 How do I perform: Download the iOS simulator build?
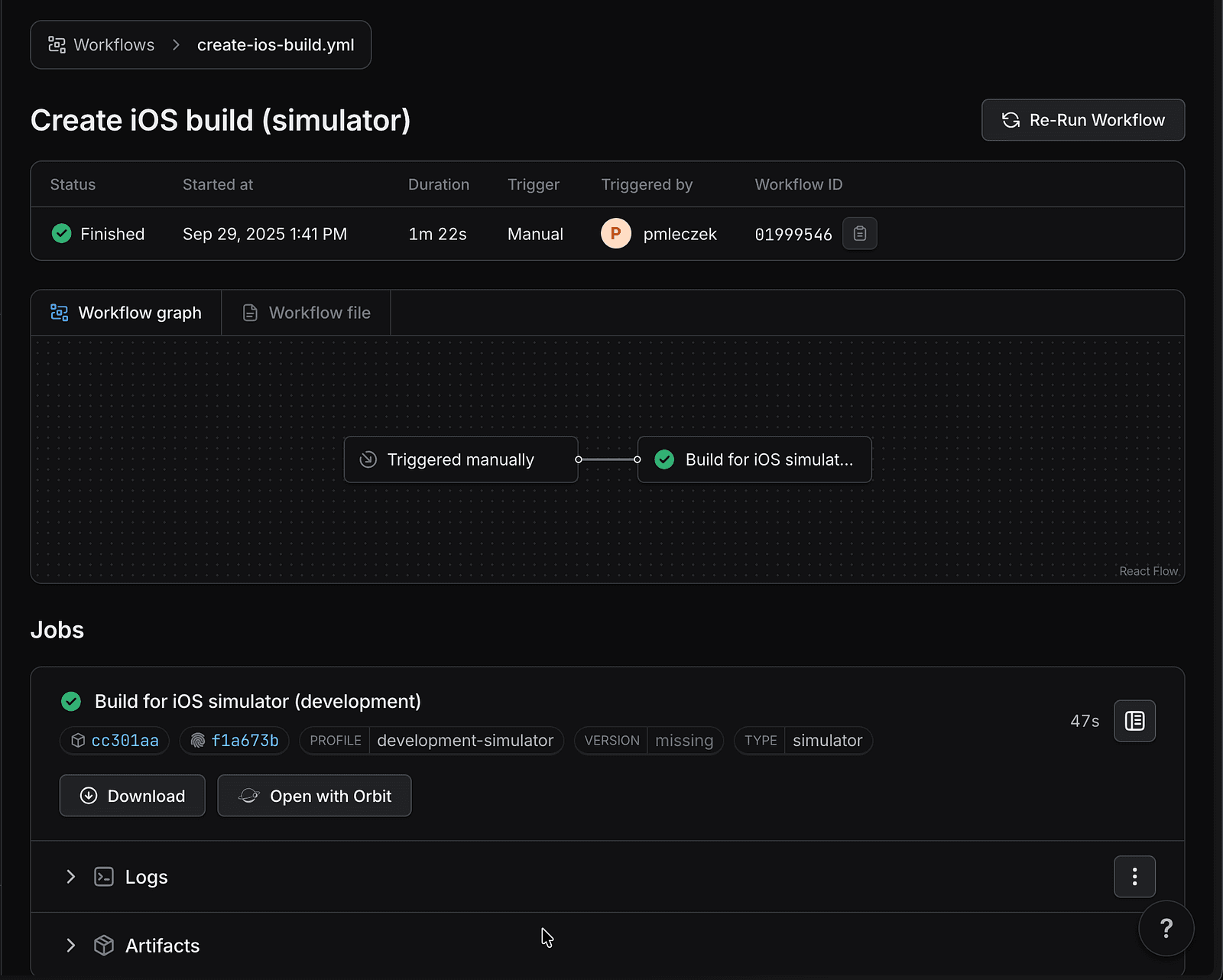tap(132, 796)
